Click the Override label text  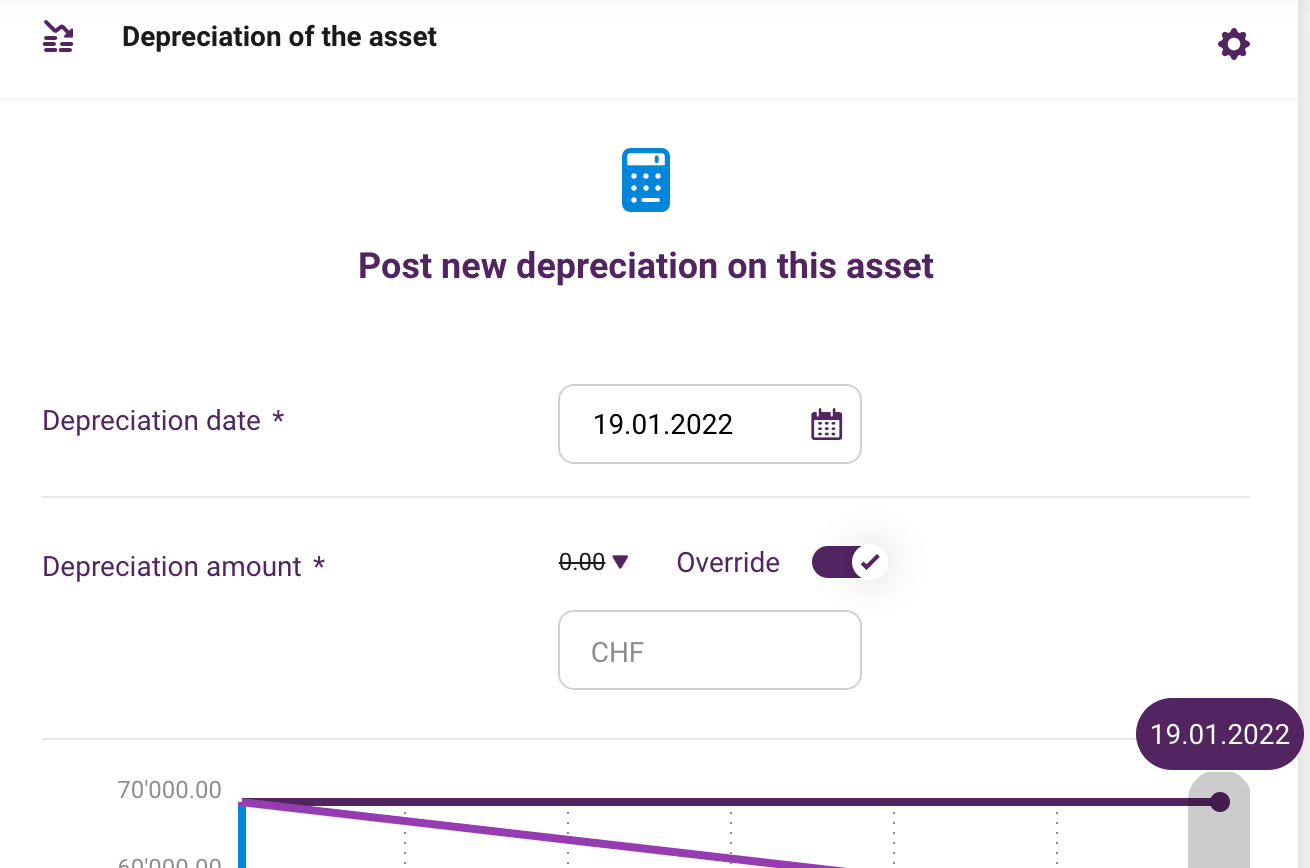click(x=728, y=562)
